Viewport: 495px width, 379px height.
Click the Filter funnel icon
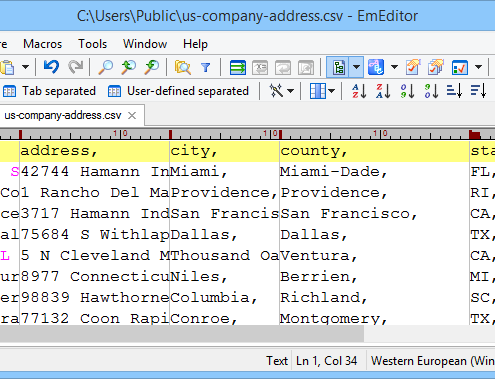point(206,68)
